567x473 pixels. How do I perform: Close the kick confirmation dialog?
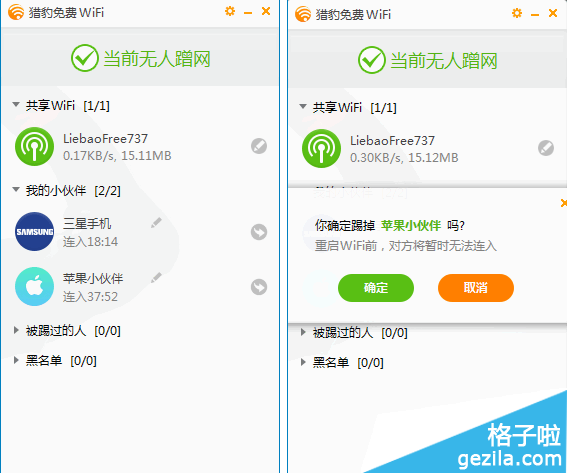pyautogui.click(x=563, y=203)
